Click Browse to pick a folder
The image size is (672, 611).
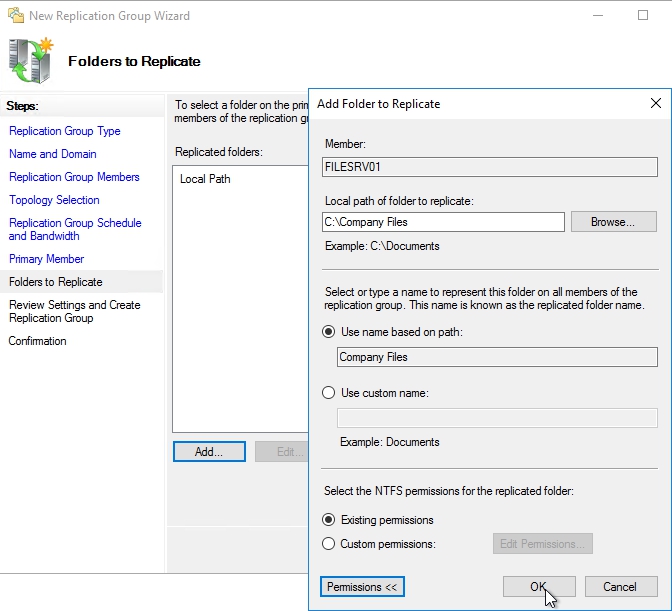click(613, 222)
